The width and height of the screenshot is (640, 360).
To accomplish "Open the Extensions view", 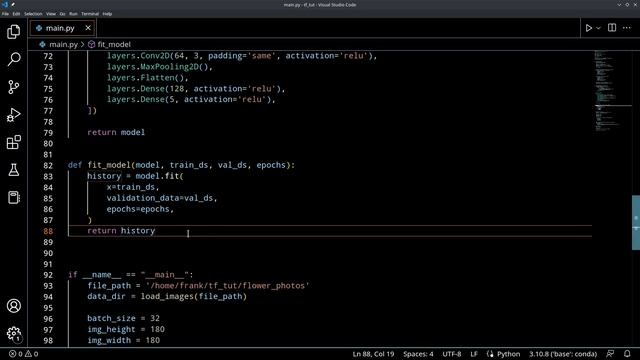I will click(13, 142).
